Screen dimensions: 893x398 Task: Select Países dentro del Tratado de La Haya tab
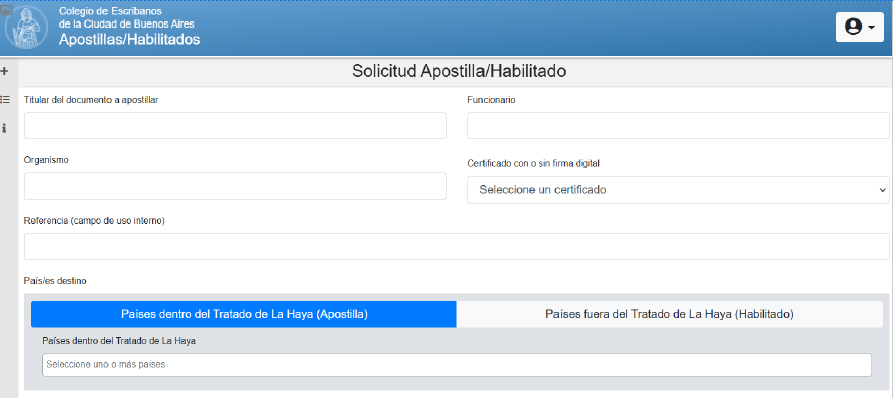coord(244,314)
